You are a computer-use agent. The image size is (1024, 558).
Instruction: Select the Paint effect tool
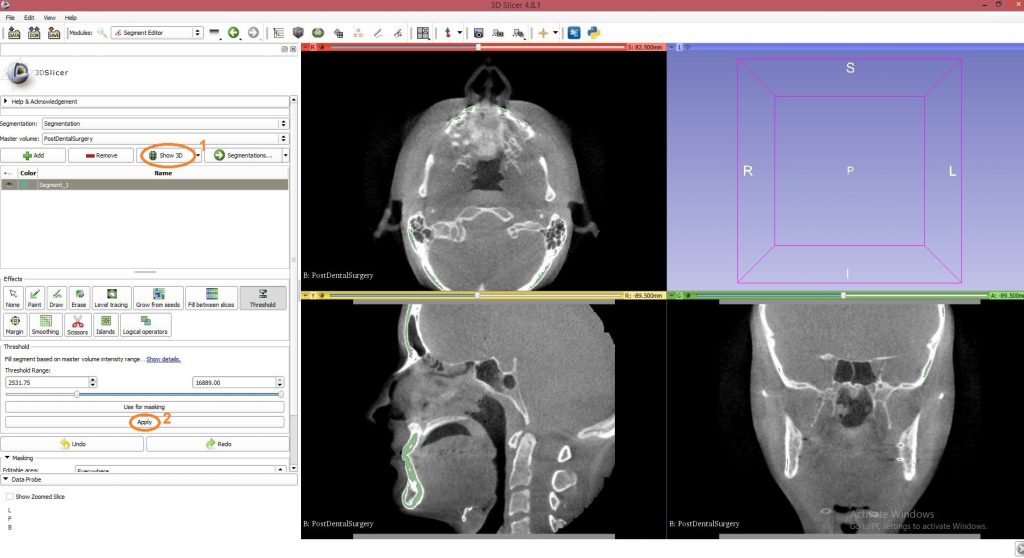tap(35, 297)
